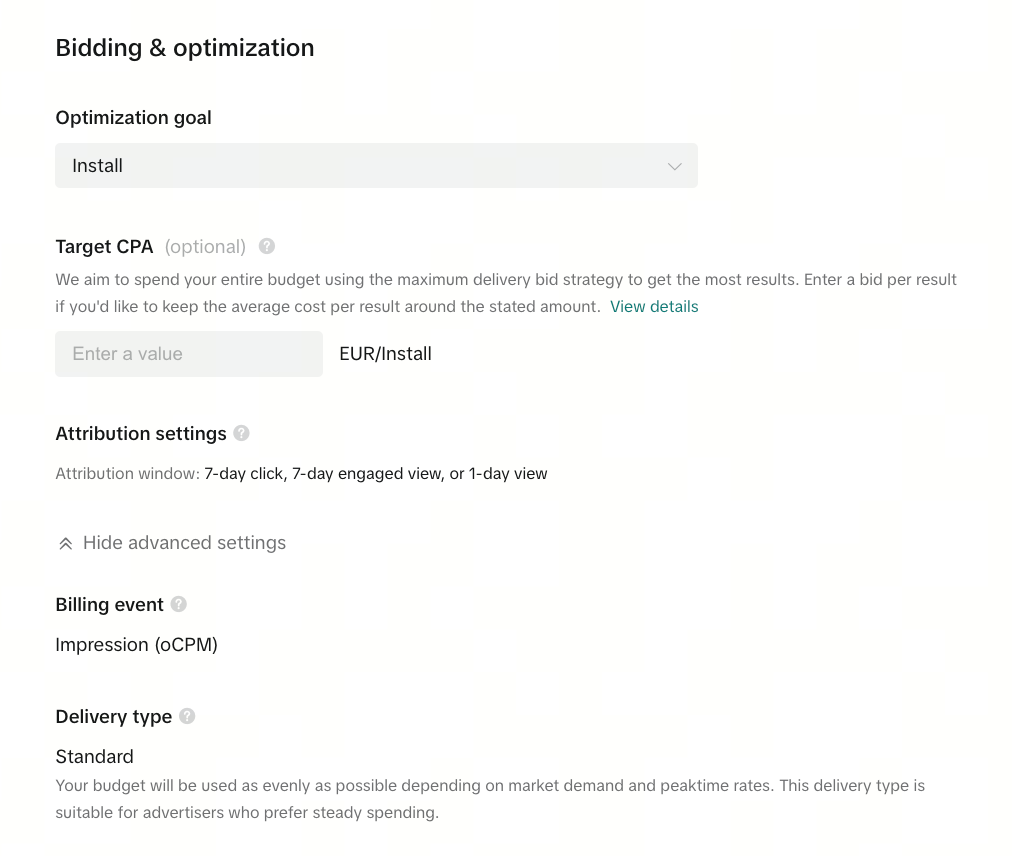This screenshot has width=1012, height=856.
Task: Click the double-chevron up collapse icon
Action: [65, 544]
